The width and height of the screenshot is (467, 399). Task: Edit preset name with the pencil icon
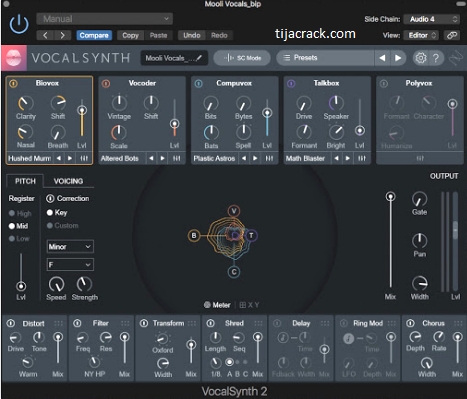pos(199,58)
